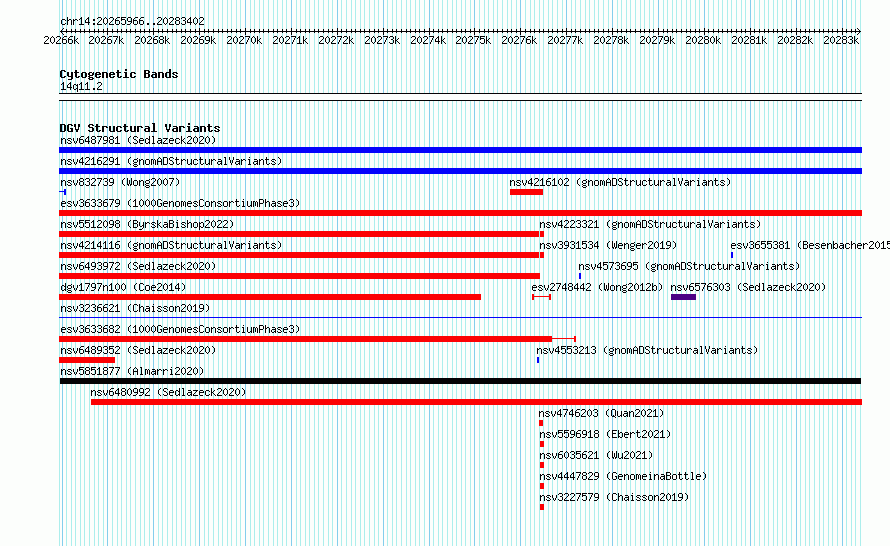Click the blue bar under nsv6487981
The image size is (890, 546).
point(460,150)
